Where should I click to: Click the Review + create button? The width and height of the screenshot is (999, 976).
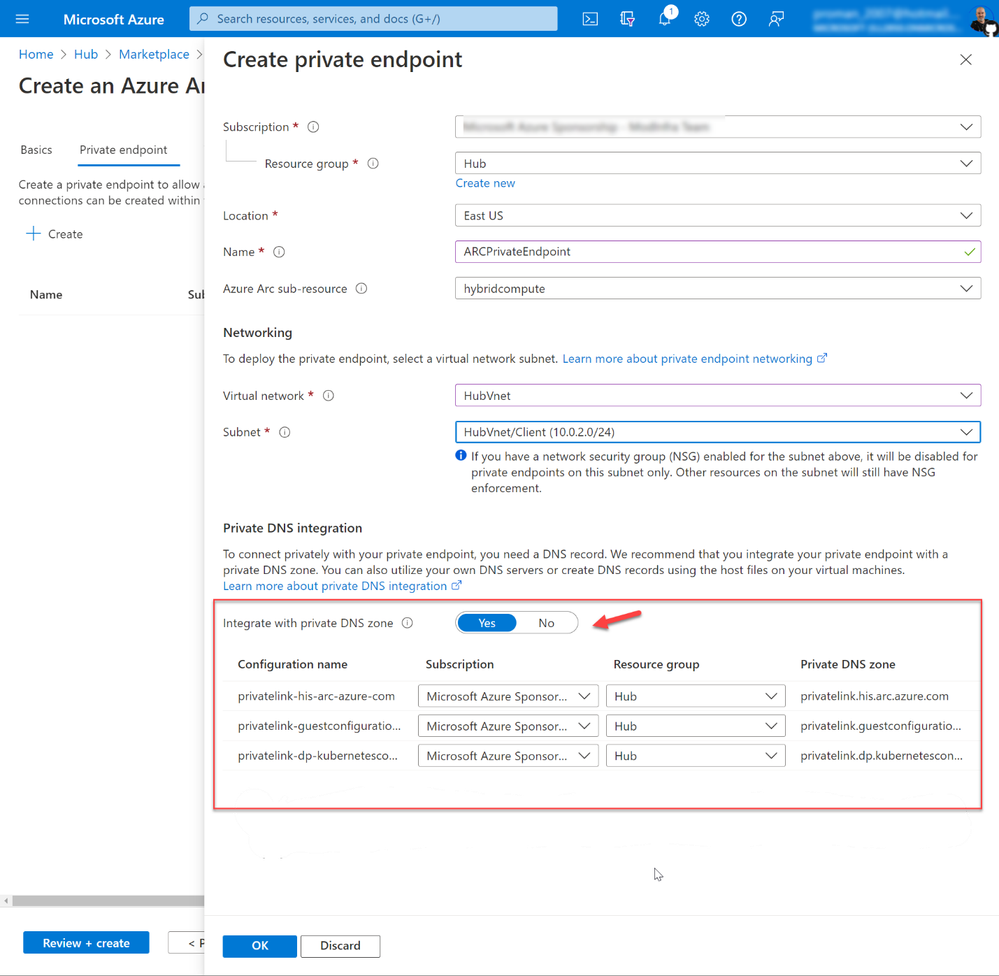tap(86, 943)
